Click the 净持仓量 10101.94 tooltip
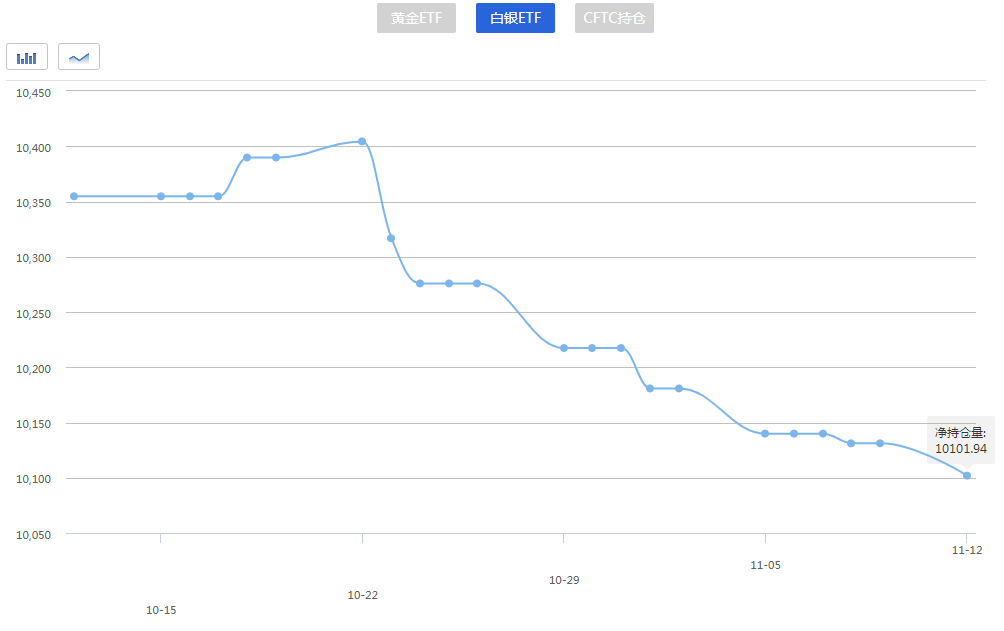 [960, 441]
